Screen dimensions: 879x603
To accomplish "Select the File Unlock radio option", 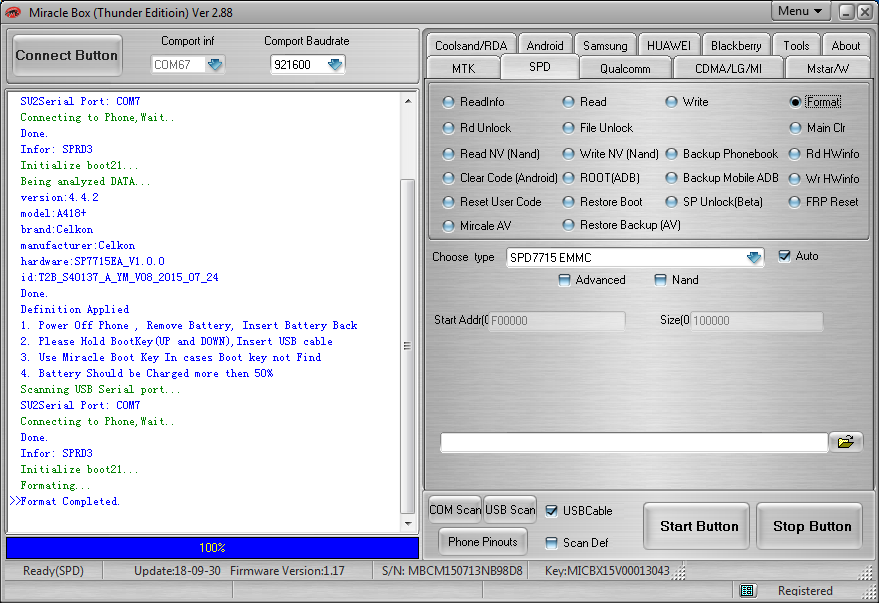I will [x=598, y=128].
